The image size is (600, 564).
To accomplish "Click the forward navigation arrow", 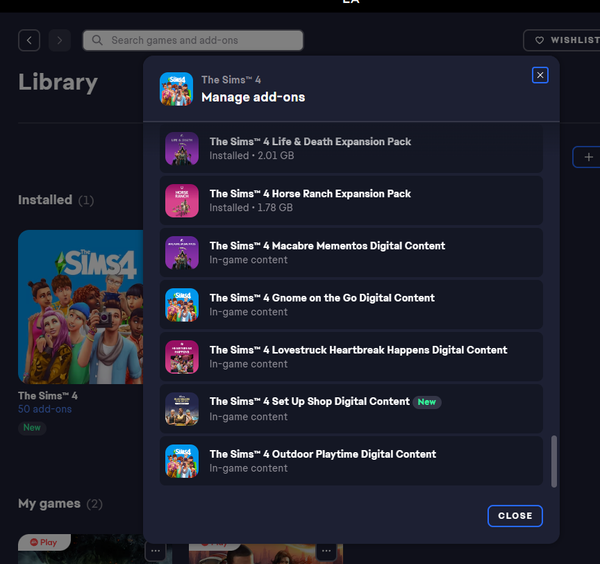I will click(60, 40).
